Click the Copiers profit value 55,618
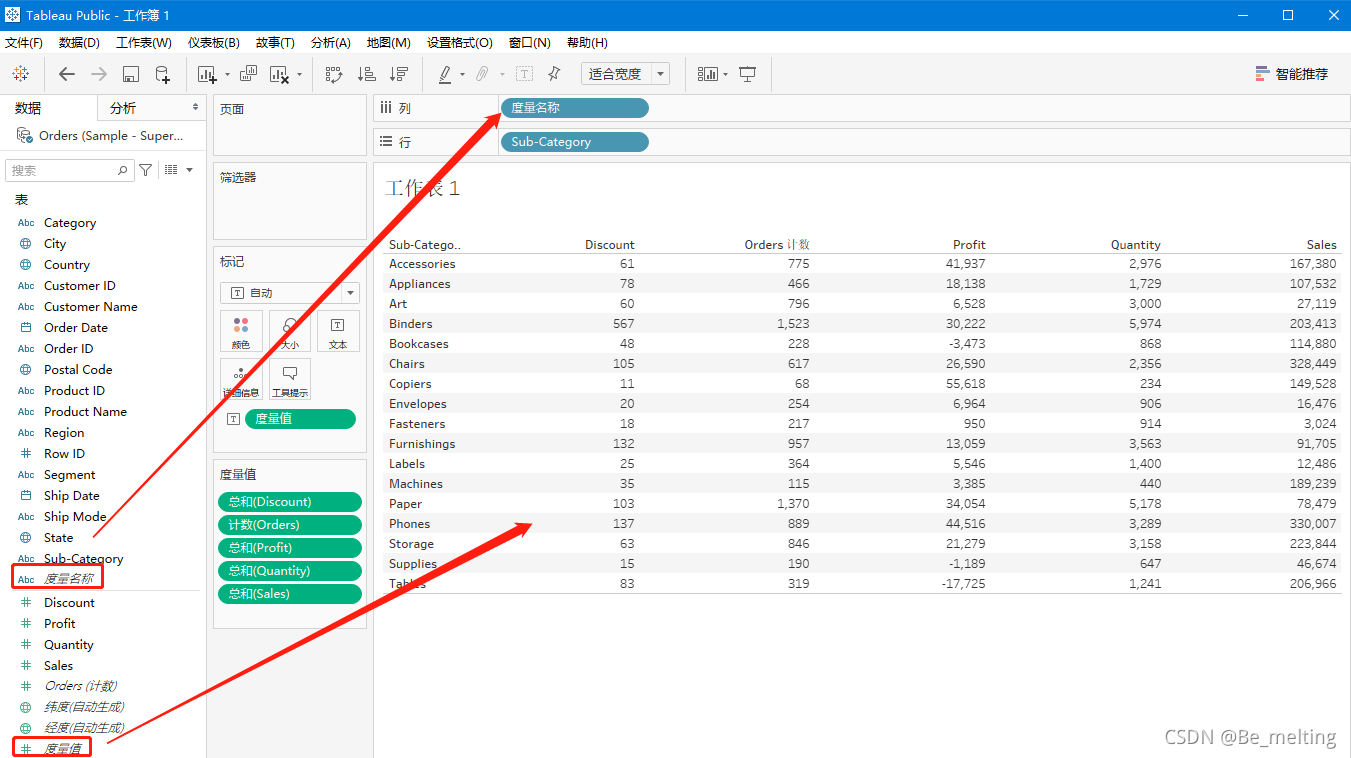The width and height of the screenshot is (1351, 758). click(964, 384)
